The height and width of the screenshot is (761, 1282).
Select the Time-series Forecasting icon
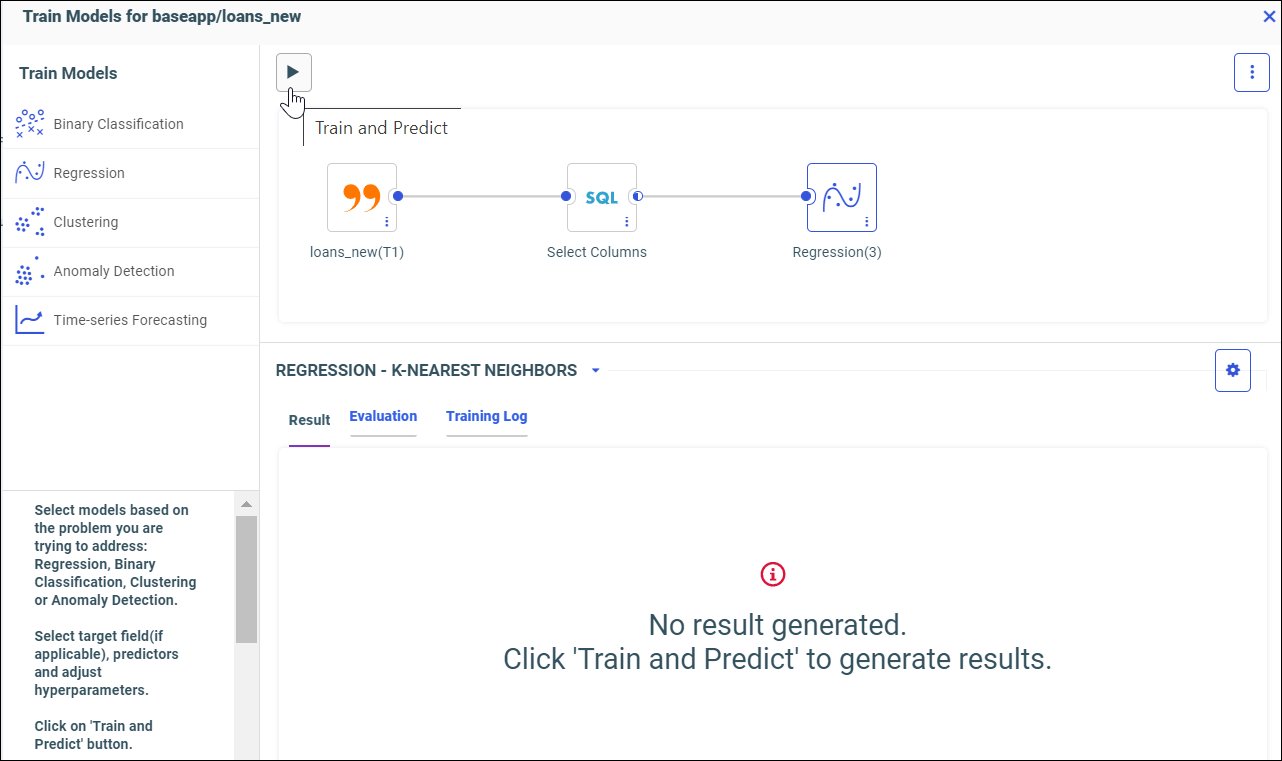30,320
